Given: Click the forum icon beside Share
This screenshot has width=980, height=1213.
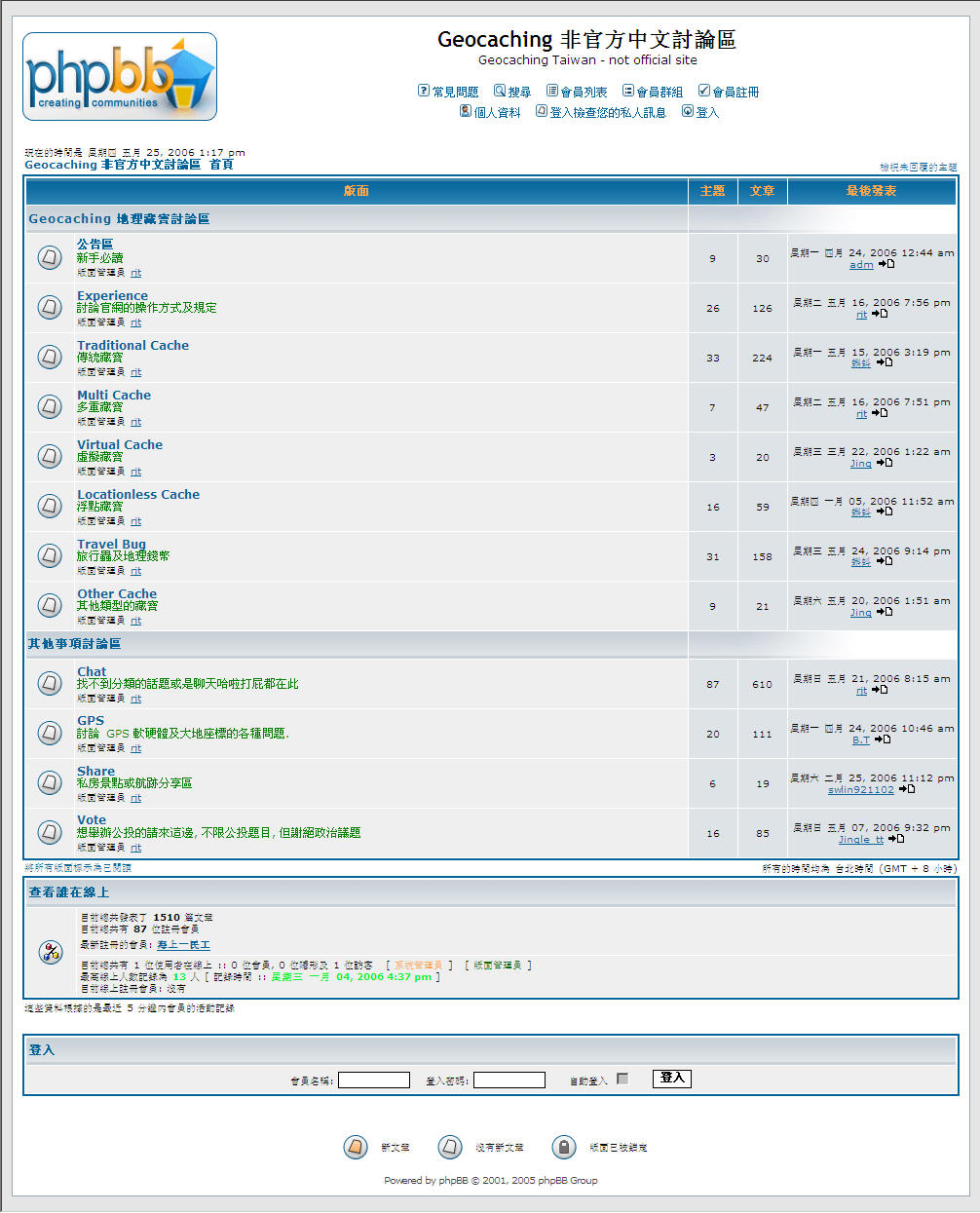Looking at the screenshot, I should click(50, 782).
